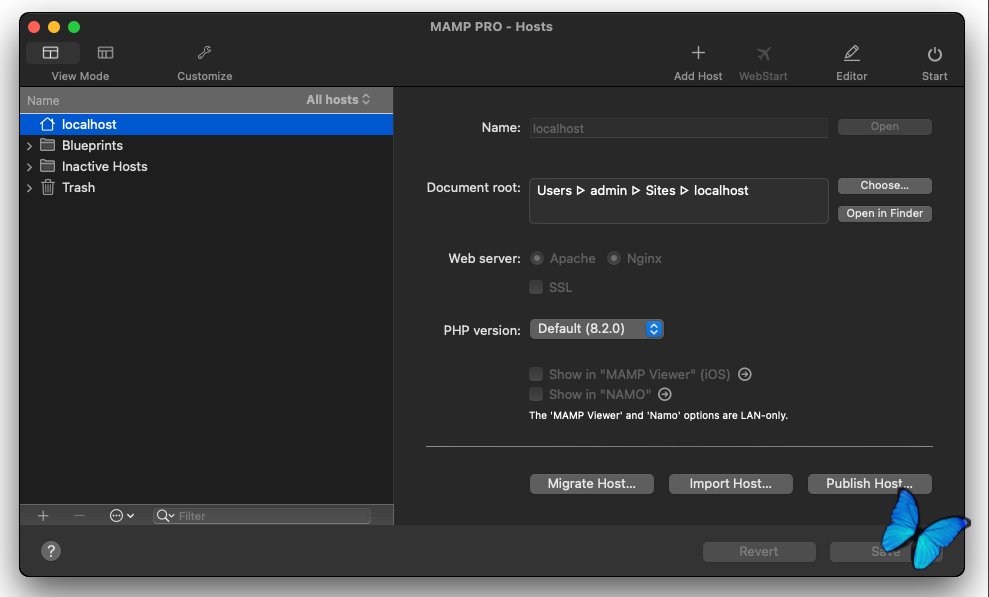Click the Filter magnifier icon

click(x=165, y=516)
